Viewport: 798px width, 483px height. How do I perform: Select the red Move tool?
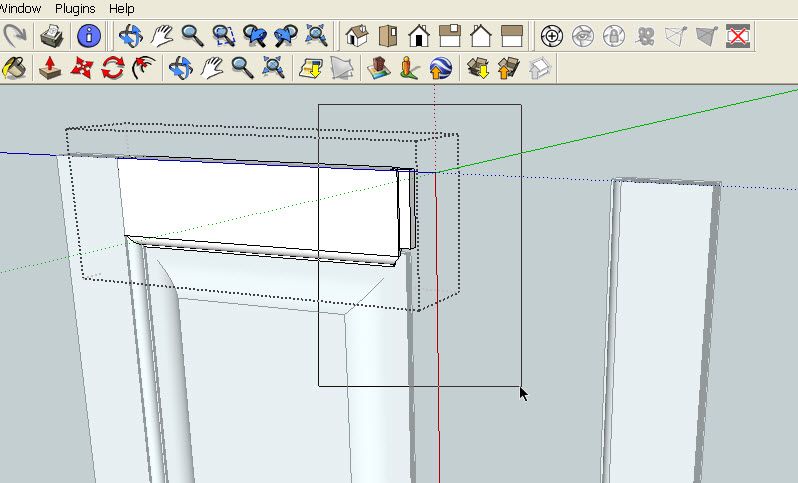tap(81, 68)
